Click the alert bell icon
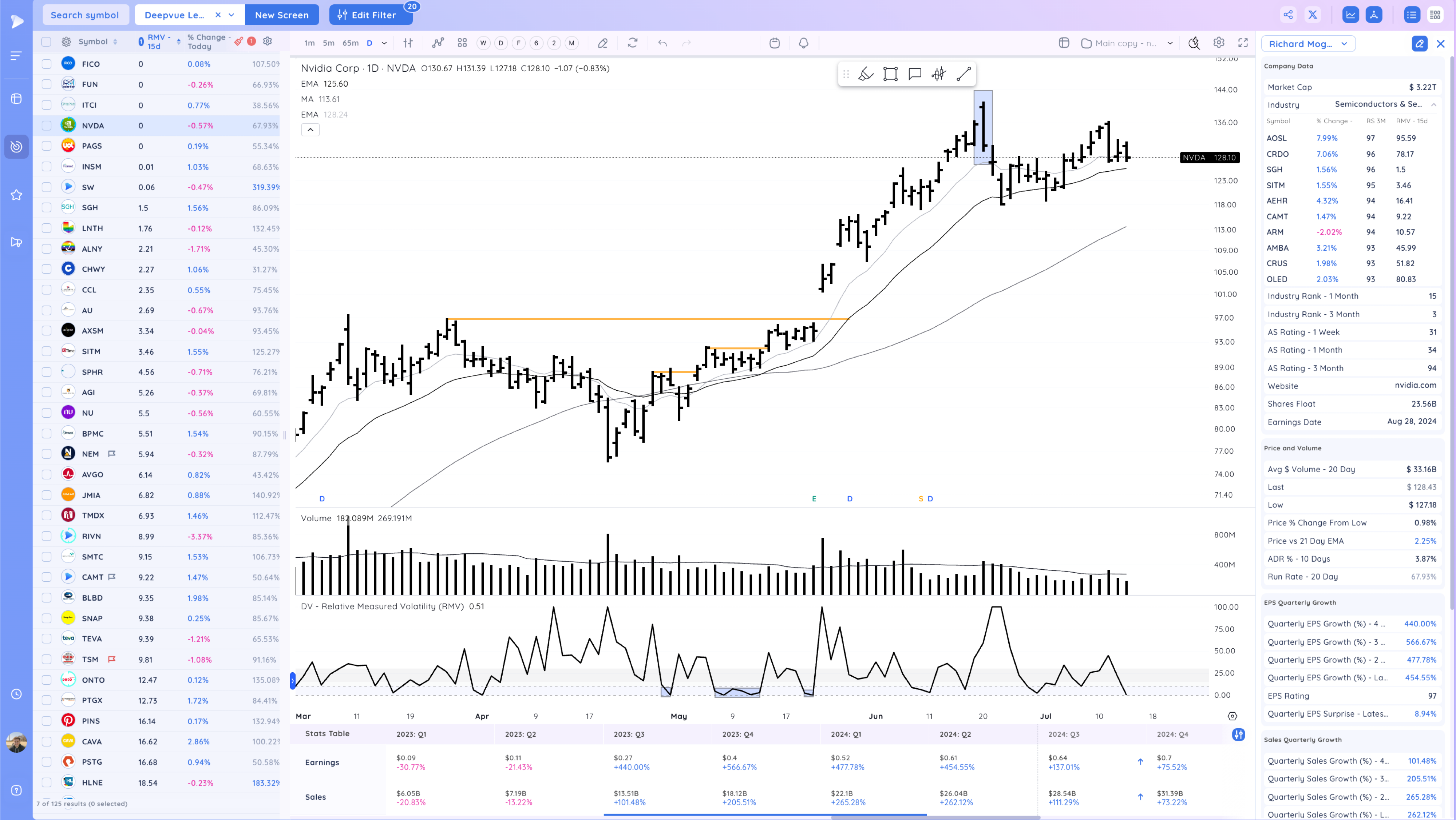Image resolution: width=1456 pixels, height=820 pixels. pyautogui.click(x=803, y=43)
